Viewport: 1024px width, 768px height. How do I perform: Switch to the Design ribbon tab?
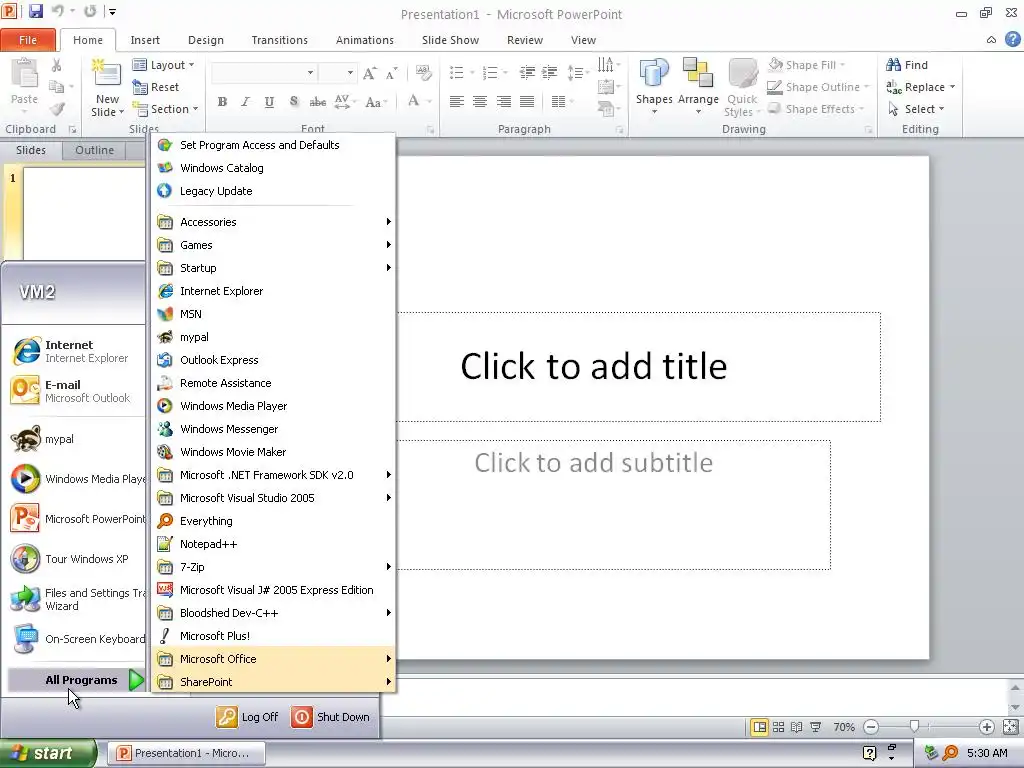pos(206,40)
